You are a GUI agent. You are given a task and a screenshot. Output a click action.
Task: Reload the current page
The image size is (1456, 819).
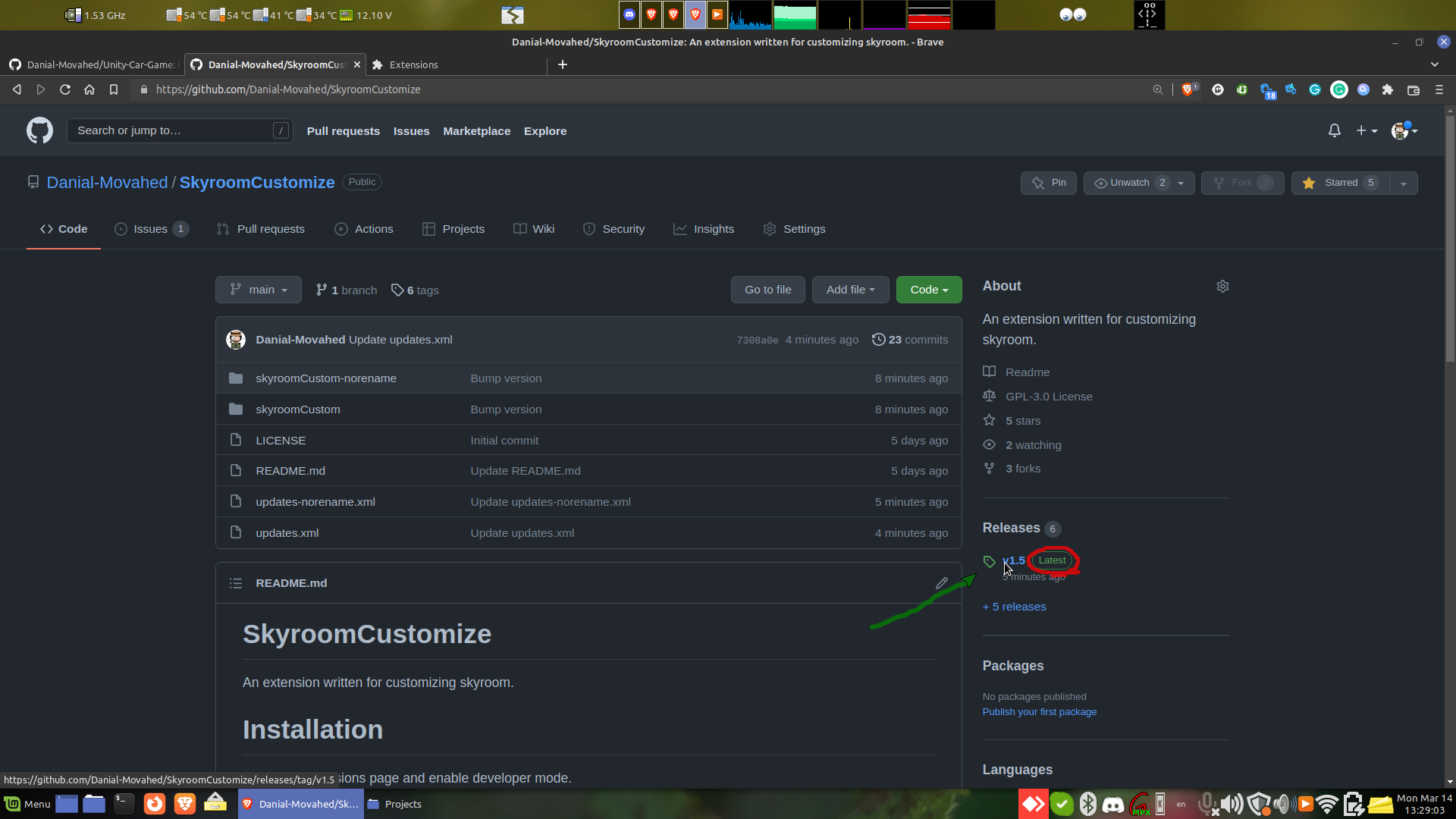[x=65, y=89]
